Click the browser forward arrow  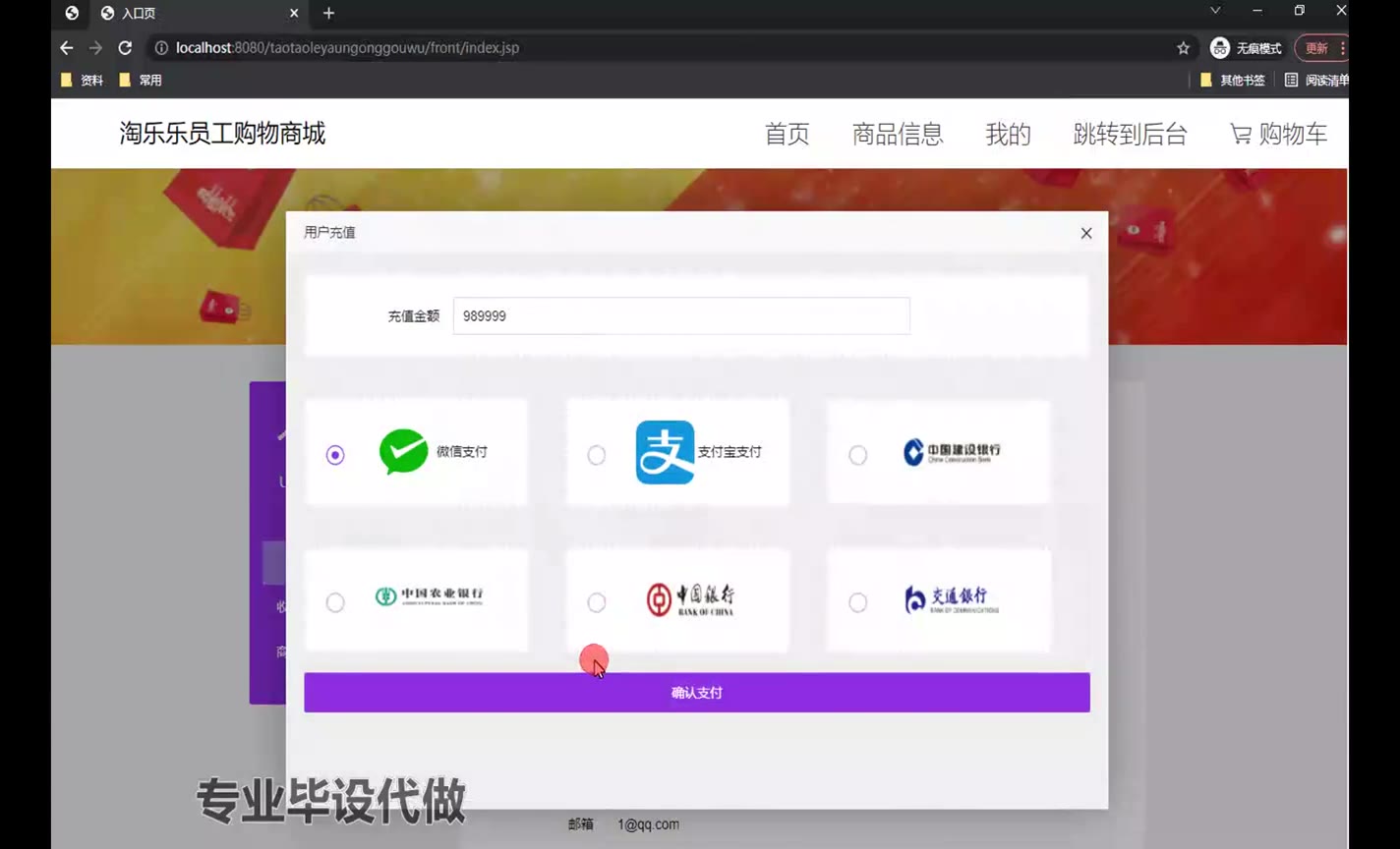click(95, 47)
